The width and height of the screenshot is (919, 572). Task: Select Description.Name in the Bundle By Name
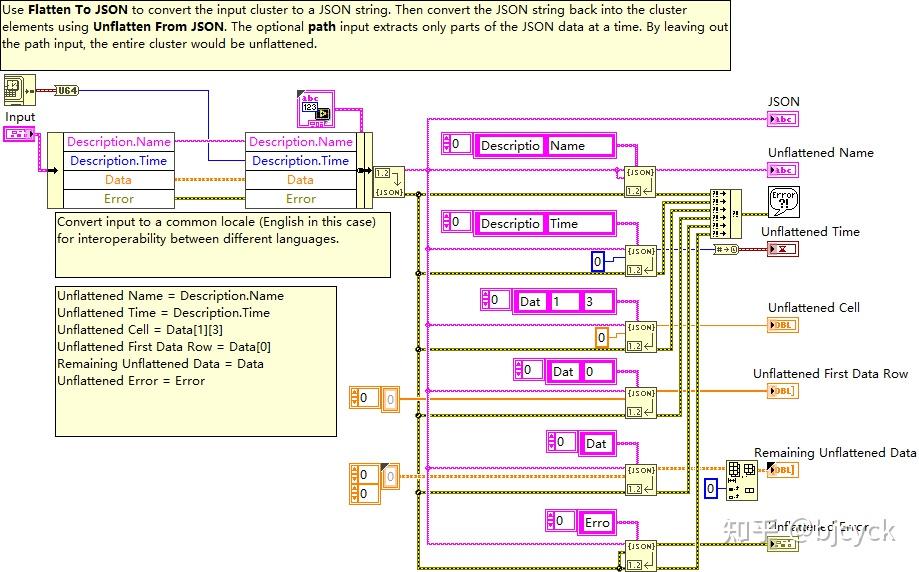point(301,142)
